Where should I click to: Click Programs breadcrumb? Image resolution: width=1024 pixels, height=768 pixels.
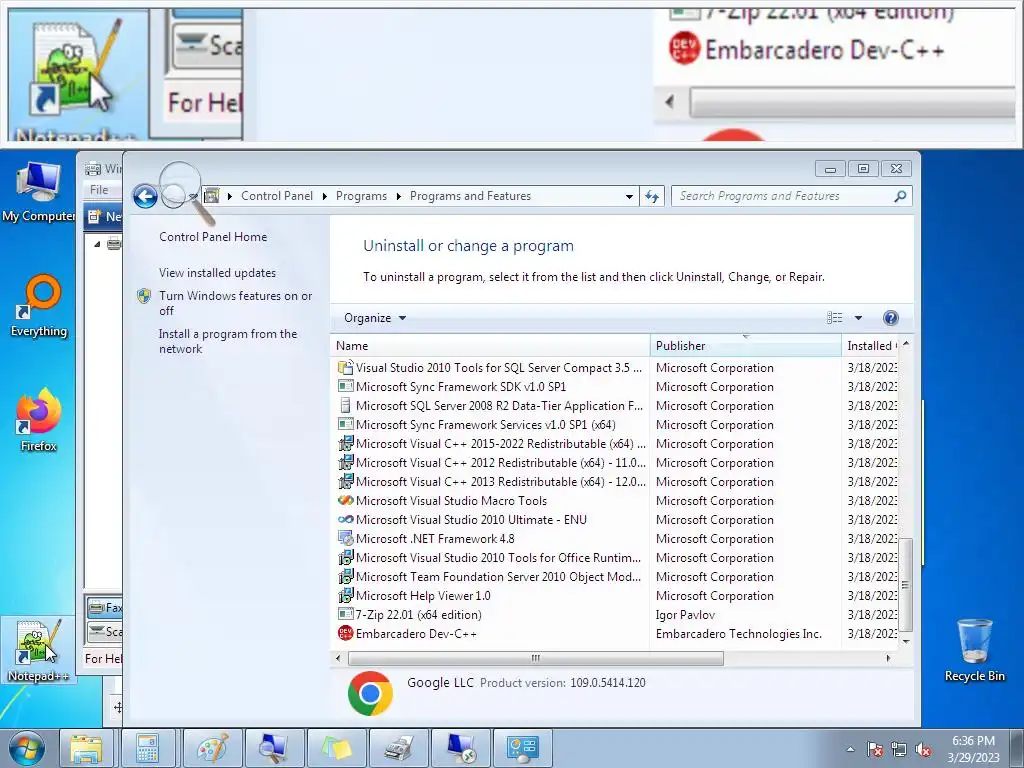[361, 196]
